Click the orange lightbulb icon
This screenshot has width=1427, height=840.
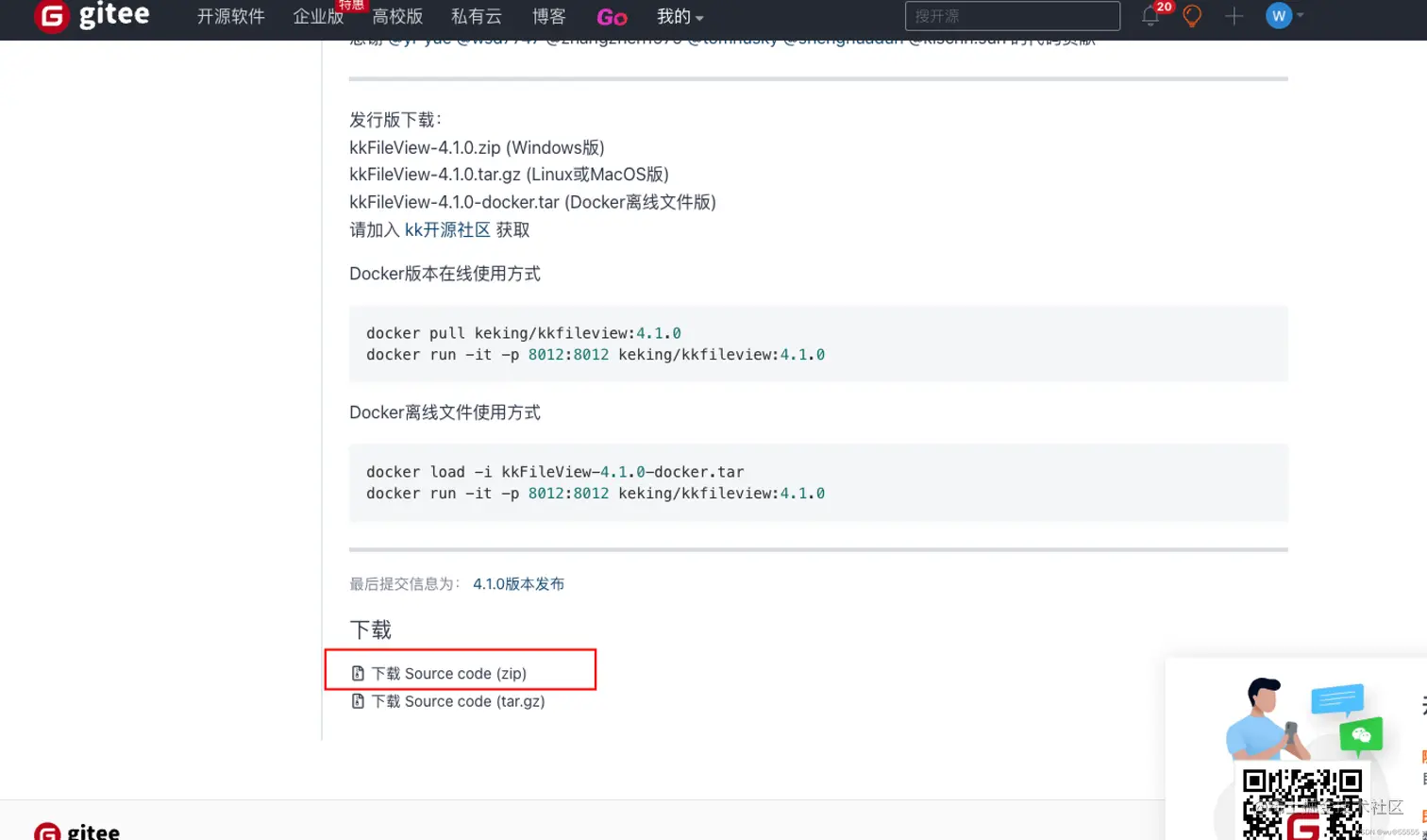(x=1192, y=16)
